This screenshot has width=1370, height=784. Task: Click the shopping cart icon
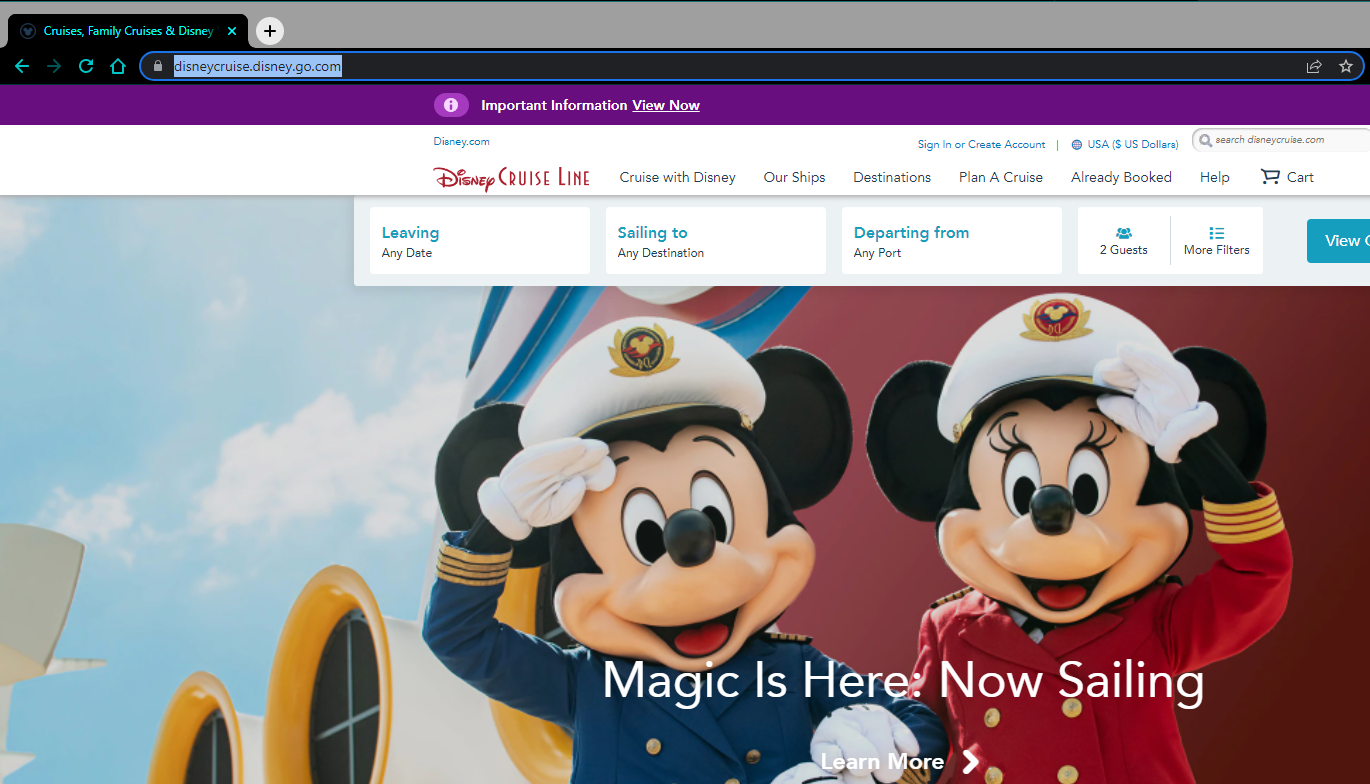(x=1270, y=177)
